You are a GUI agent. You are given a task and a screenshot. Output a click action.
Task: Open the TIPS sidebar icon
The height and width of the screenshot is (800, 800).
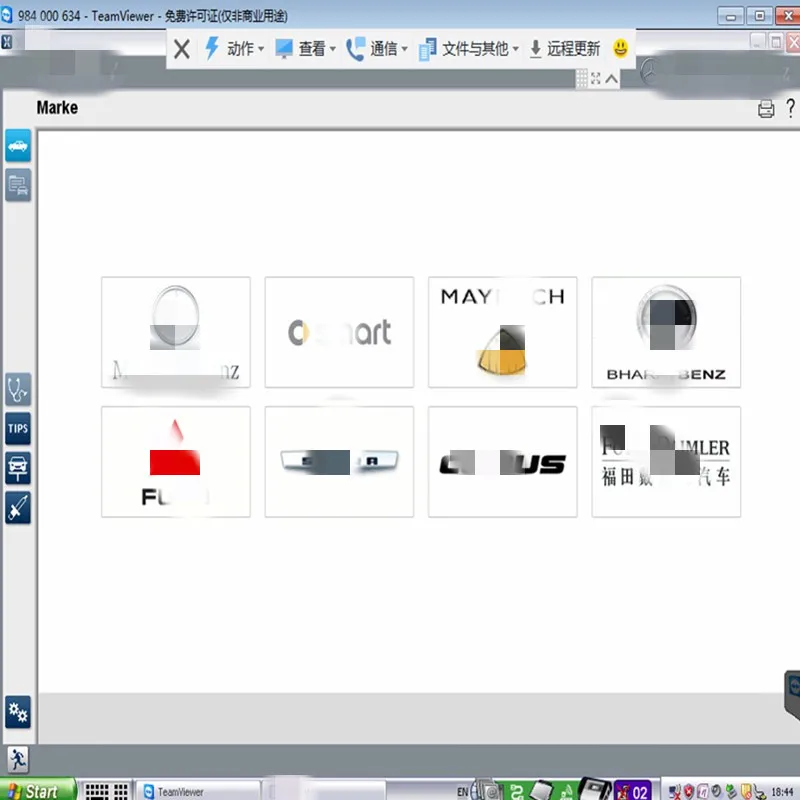[18, 429]
